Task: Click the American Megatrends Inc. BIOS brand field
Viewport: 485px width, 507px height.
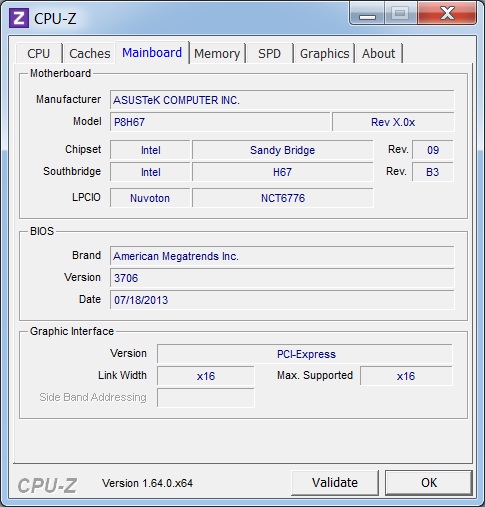Action: click(282, 256)
